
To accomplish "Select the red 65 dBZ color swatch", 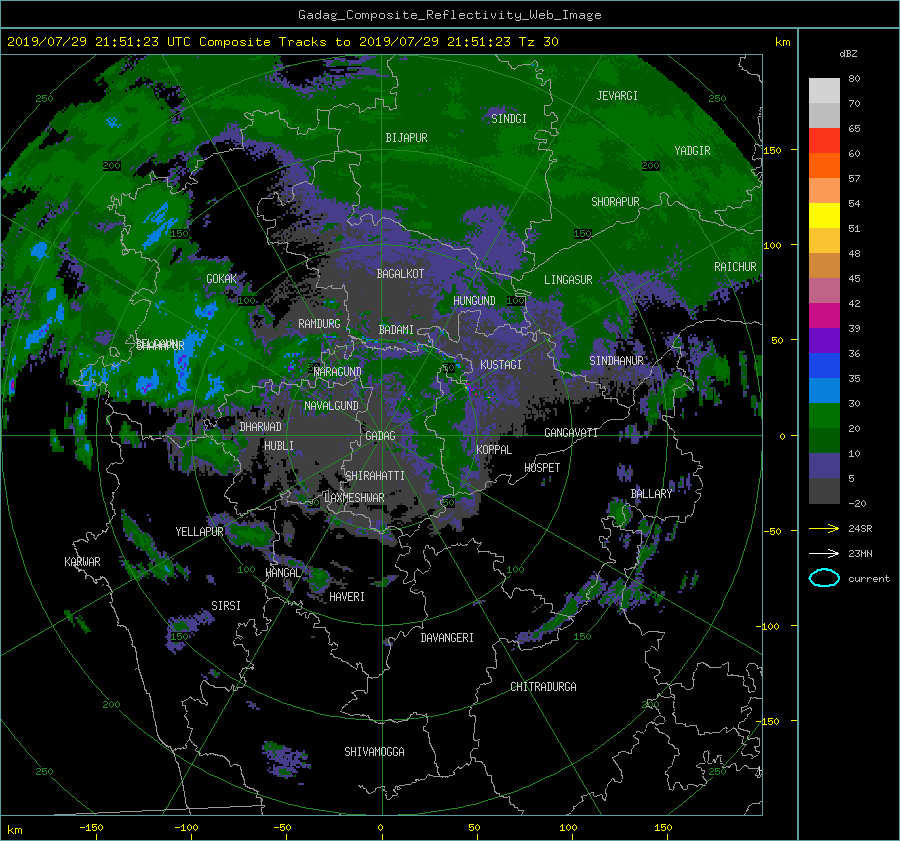I will [x=824, y=140].
